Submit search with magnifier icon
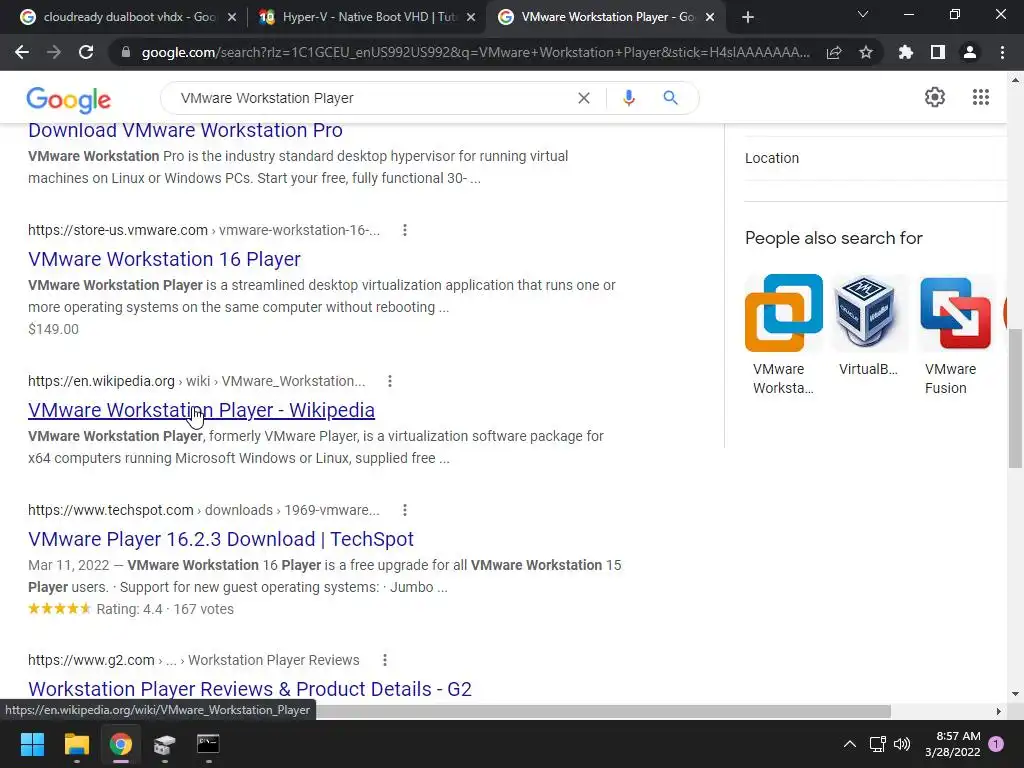 pos(671,98)
